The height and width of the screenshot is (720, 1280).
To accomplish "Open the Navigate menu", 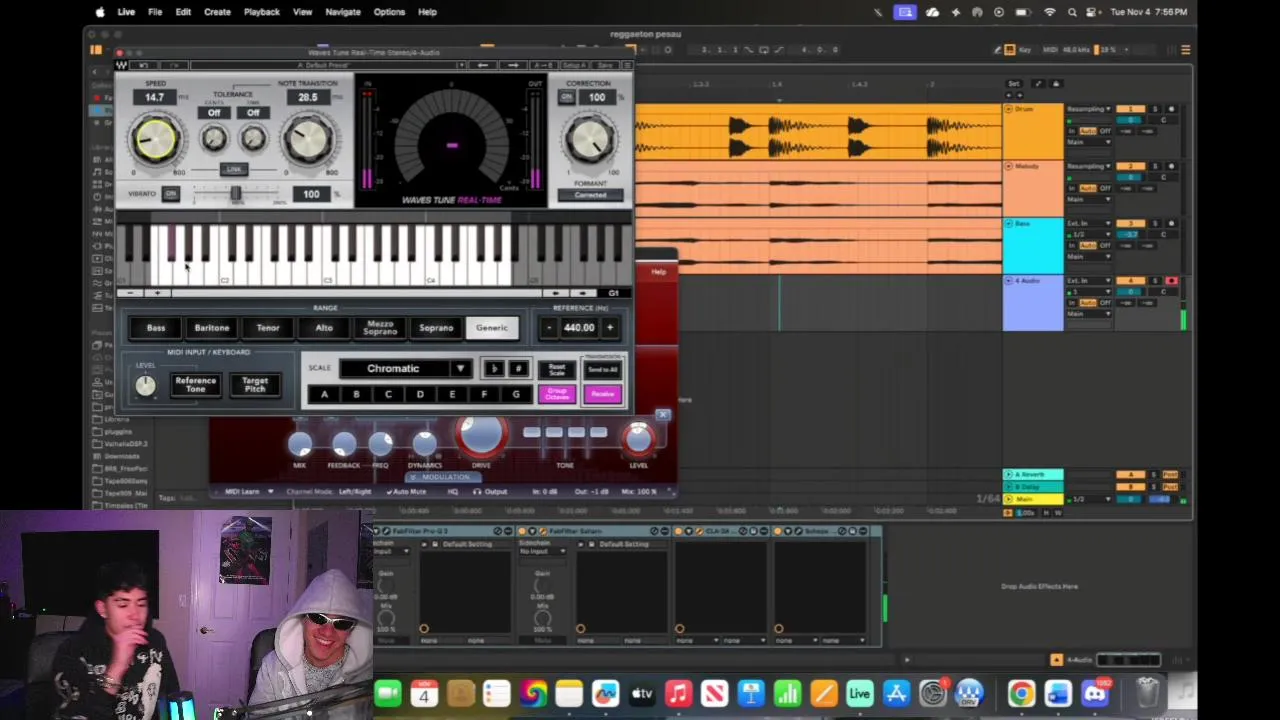I will pos(343,12).
